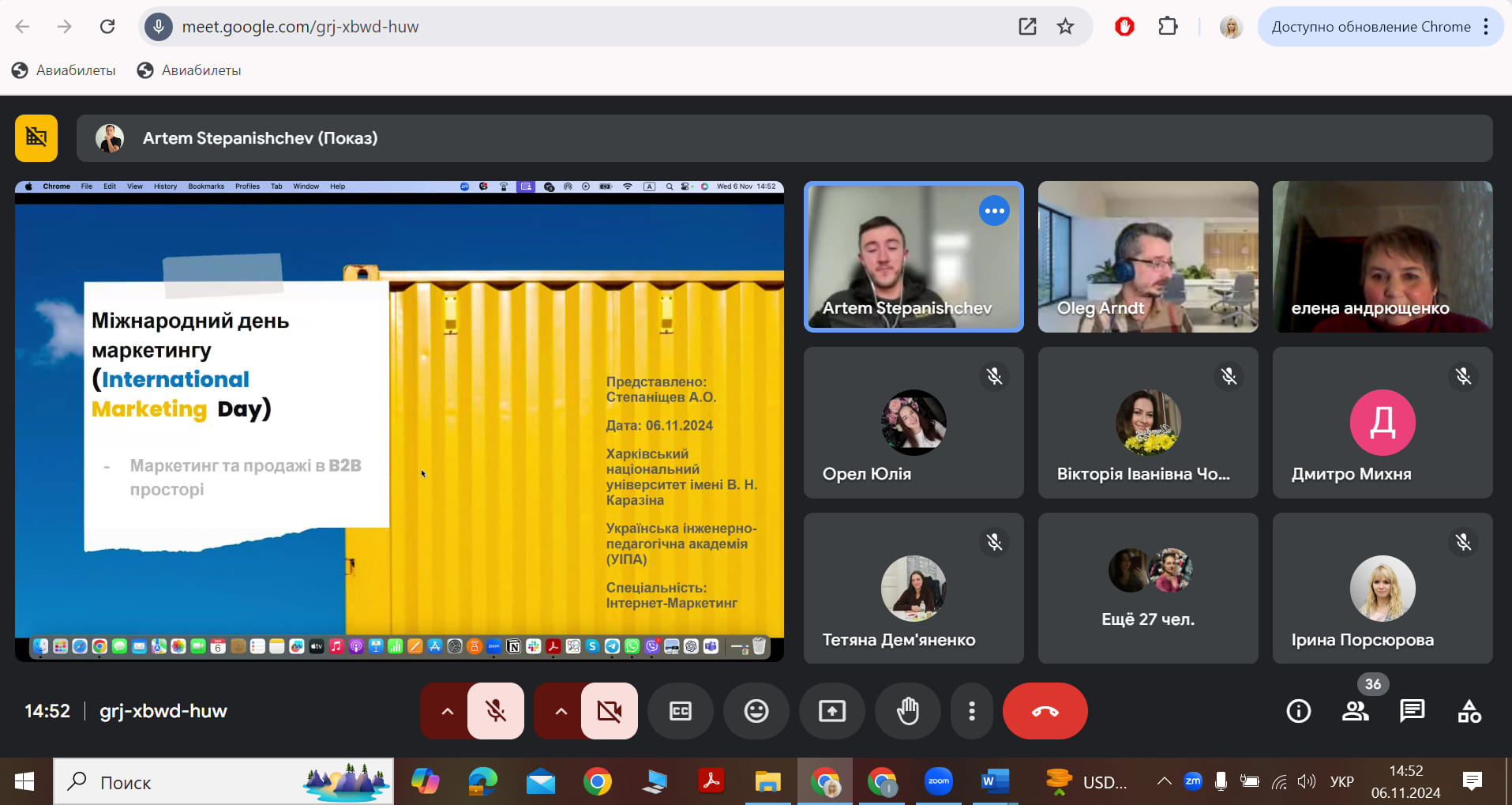Open the first Авиабилеты bookmark

click(x=64, y=70)
